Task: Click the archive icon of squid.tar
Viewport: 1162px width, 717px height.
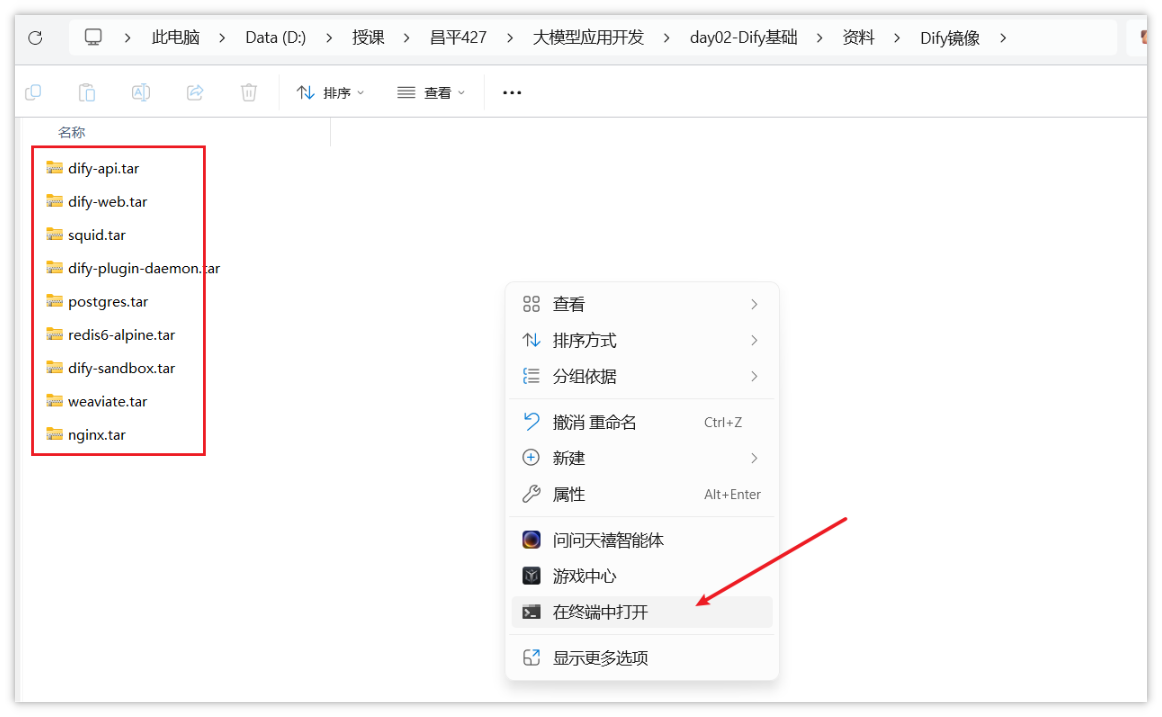Action: [x=54, y=234]
